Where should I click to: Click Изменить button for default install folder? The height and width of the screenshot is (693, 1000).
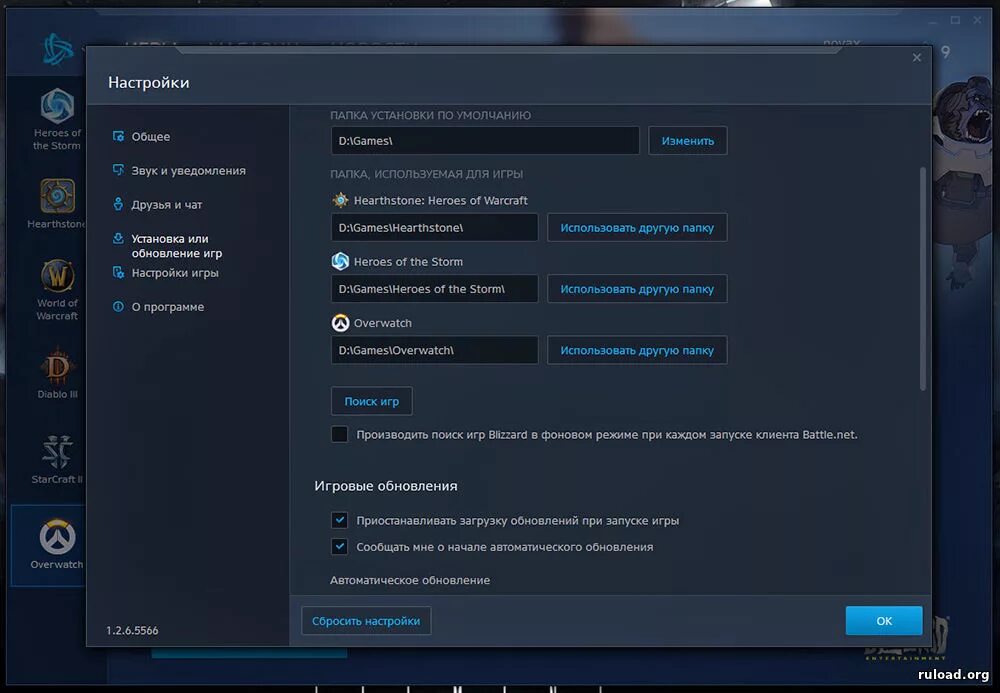(688, 140)
